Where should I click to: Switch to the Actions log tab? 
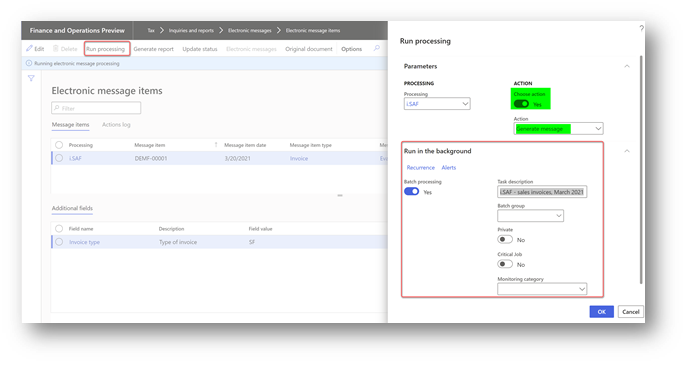point(116,125)
